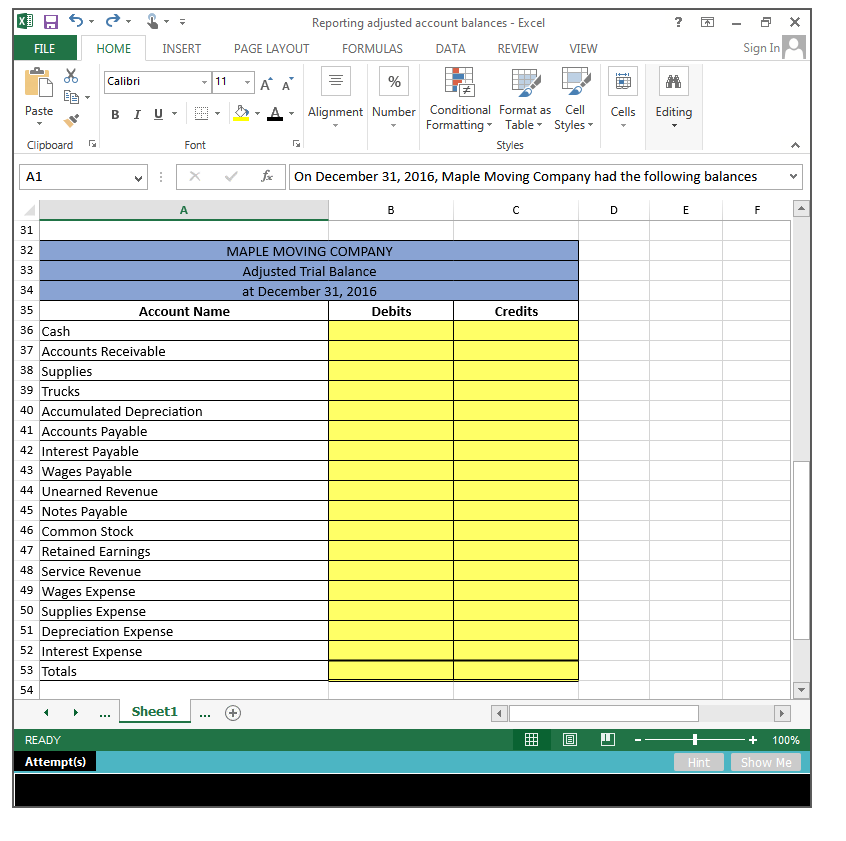Undo the last action

[76, 21]
